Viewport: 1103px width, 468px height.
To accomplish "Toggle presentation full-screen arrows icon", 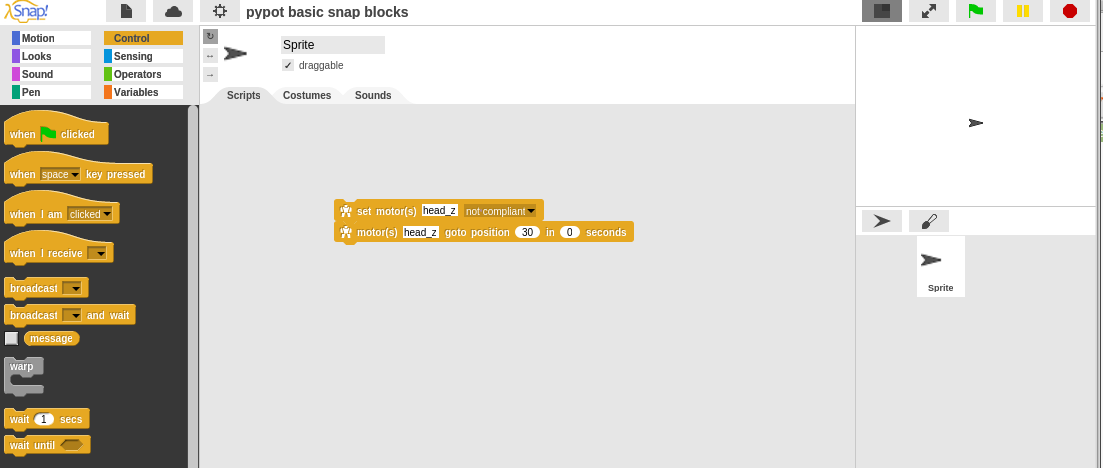I will tap(929, 11).
